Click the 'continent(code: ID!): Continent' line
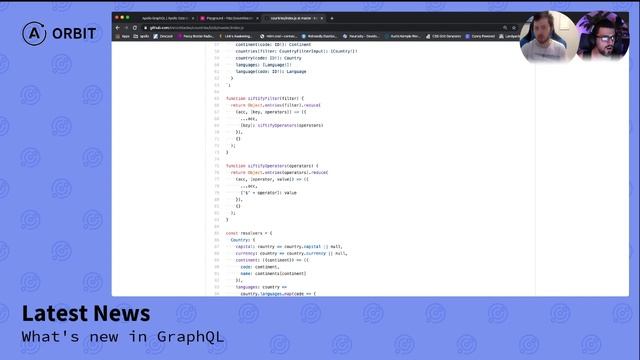The width and height of the screenshot is (640, 360). [273, 44]
